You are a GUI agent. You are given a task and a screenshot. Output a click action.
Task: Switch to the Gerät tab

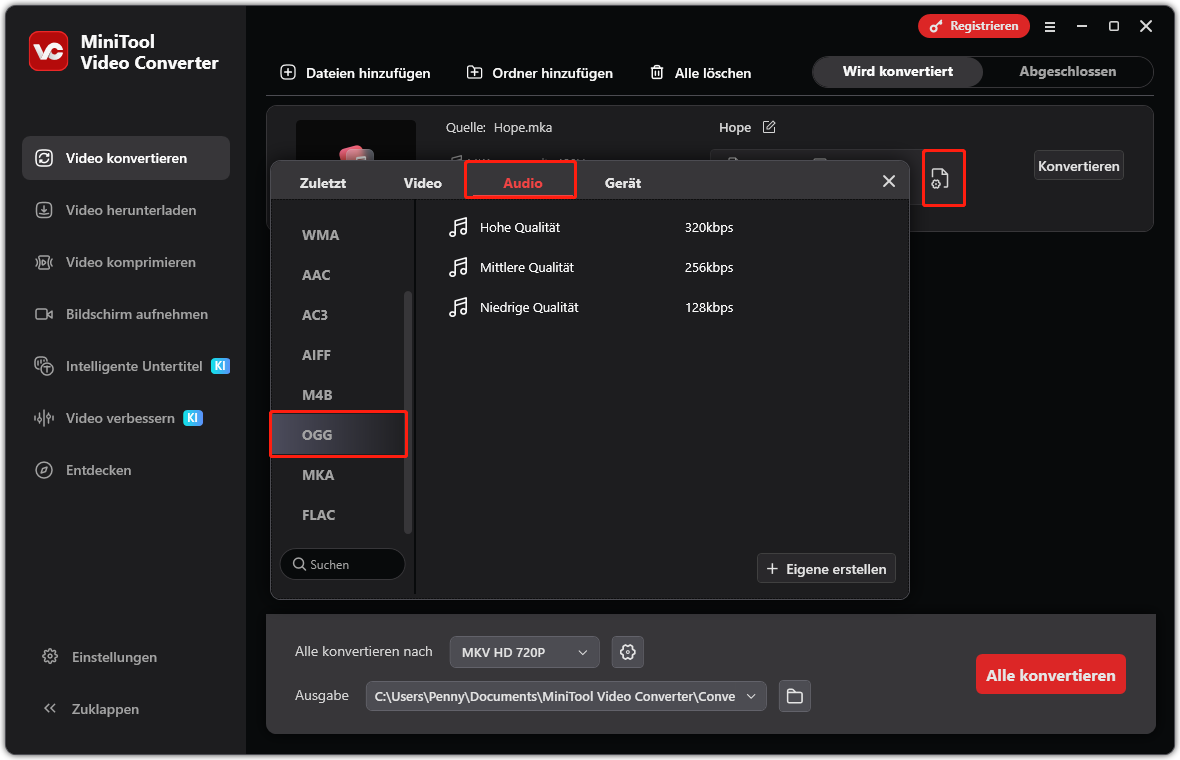623,183
